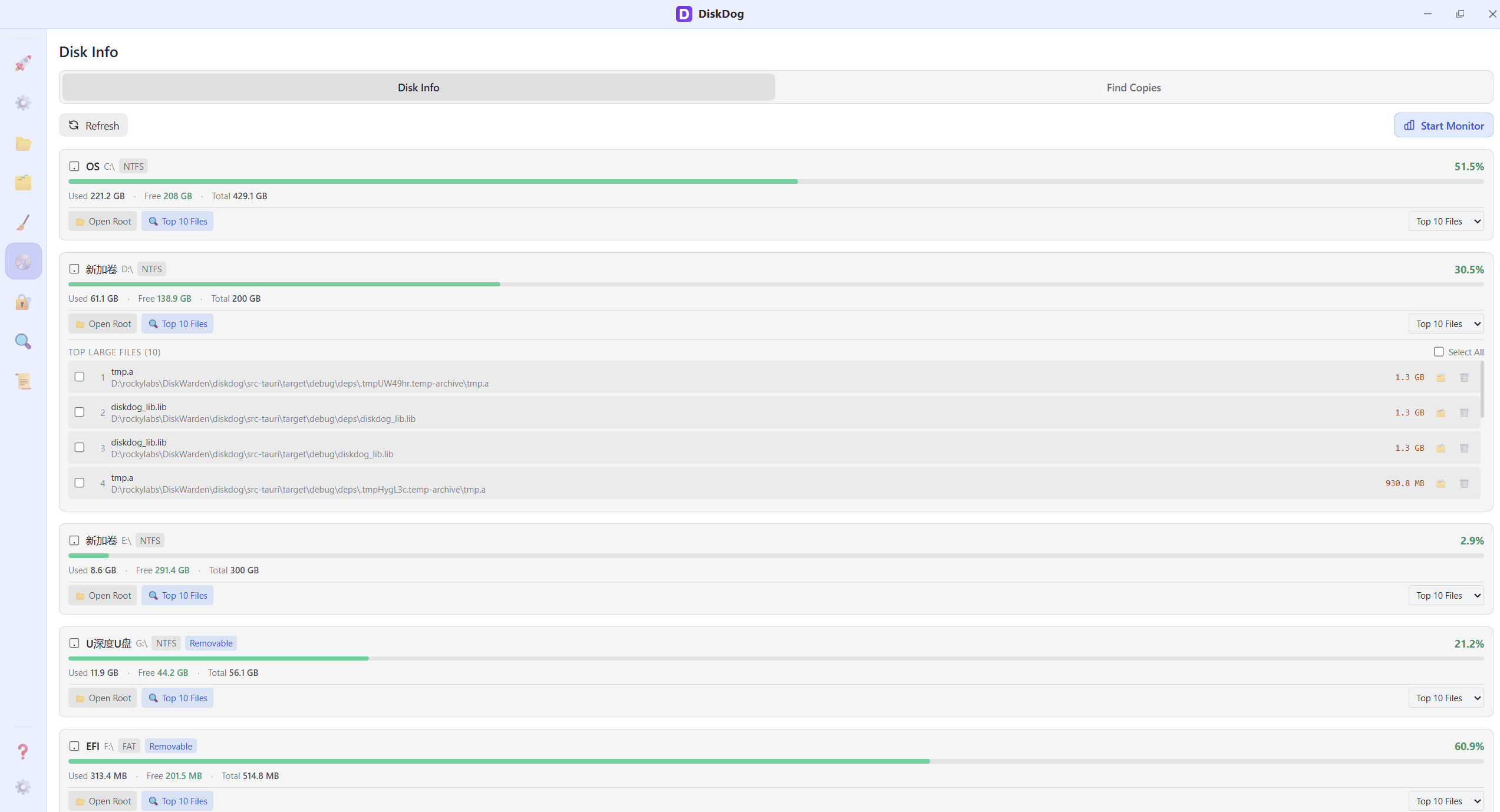Open the gear icon below the rocket
The height and width of the screenshot is (812, 1500).
pos(23,103)
